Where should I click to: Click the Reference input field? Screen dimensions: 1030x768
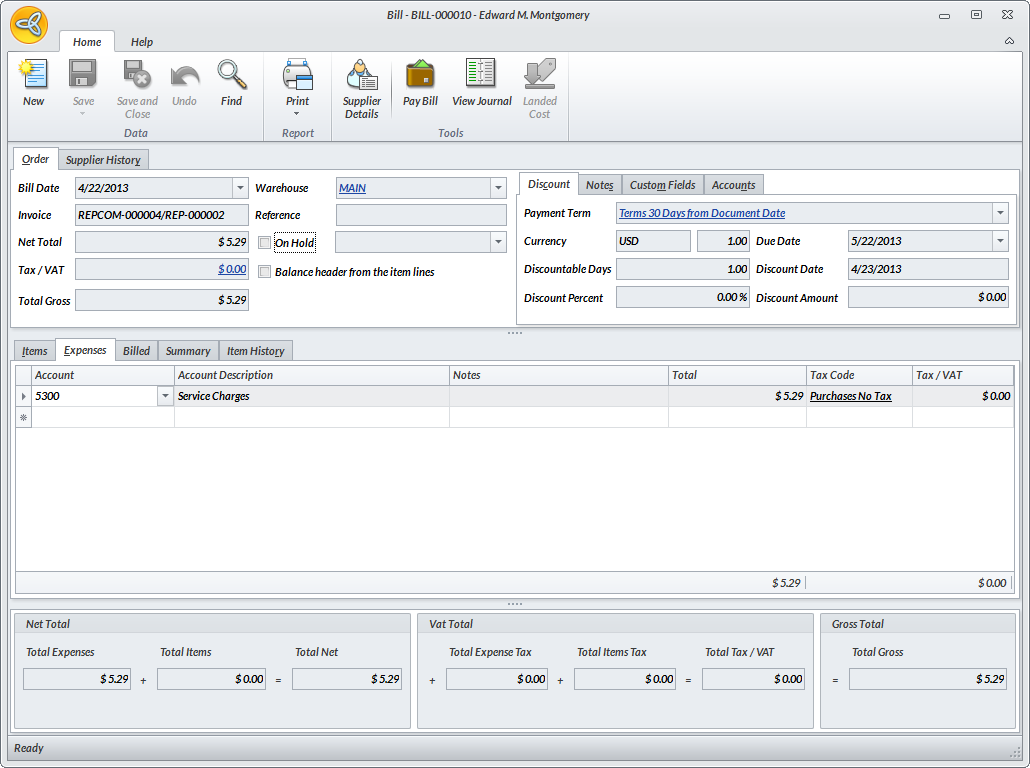click(421, 215)
